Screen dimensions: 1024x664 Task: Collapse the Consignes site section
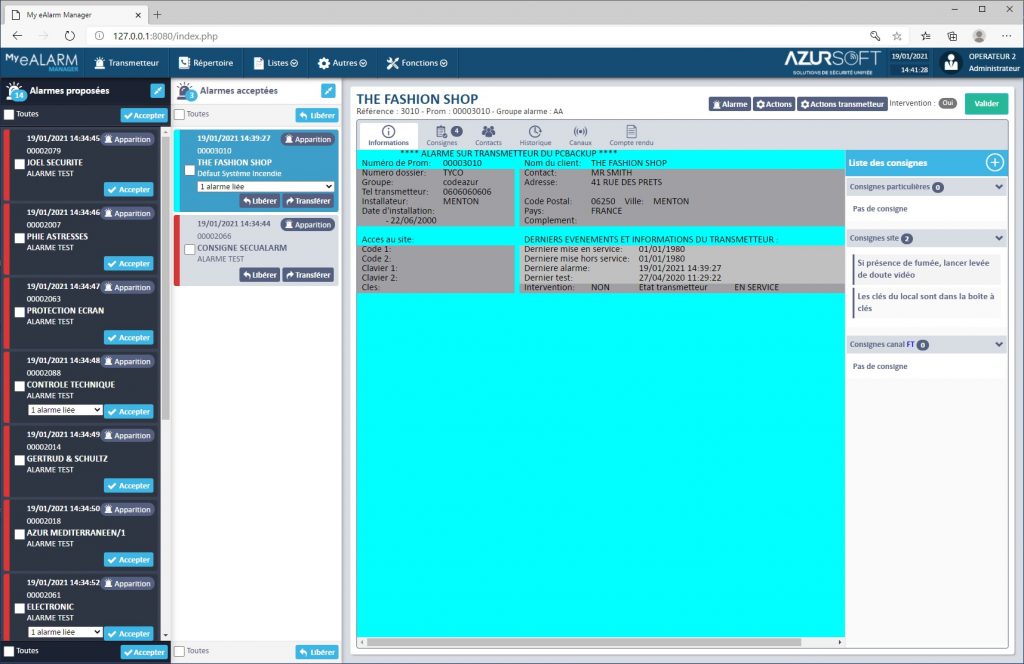pos(998,239)
